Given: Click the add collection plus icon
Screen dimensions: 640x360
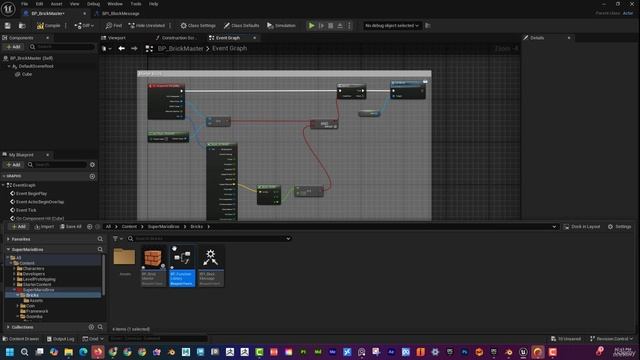Looking at the screenshot, I should (91, 327).
